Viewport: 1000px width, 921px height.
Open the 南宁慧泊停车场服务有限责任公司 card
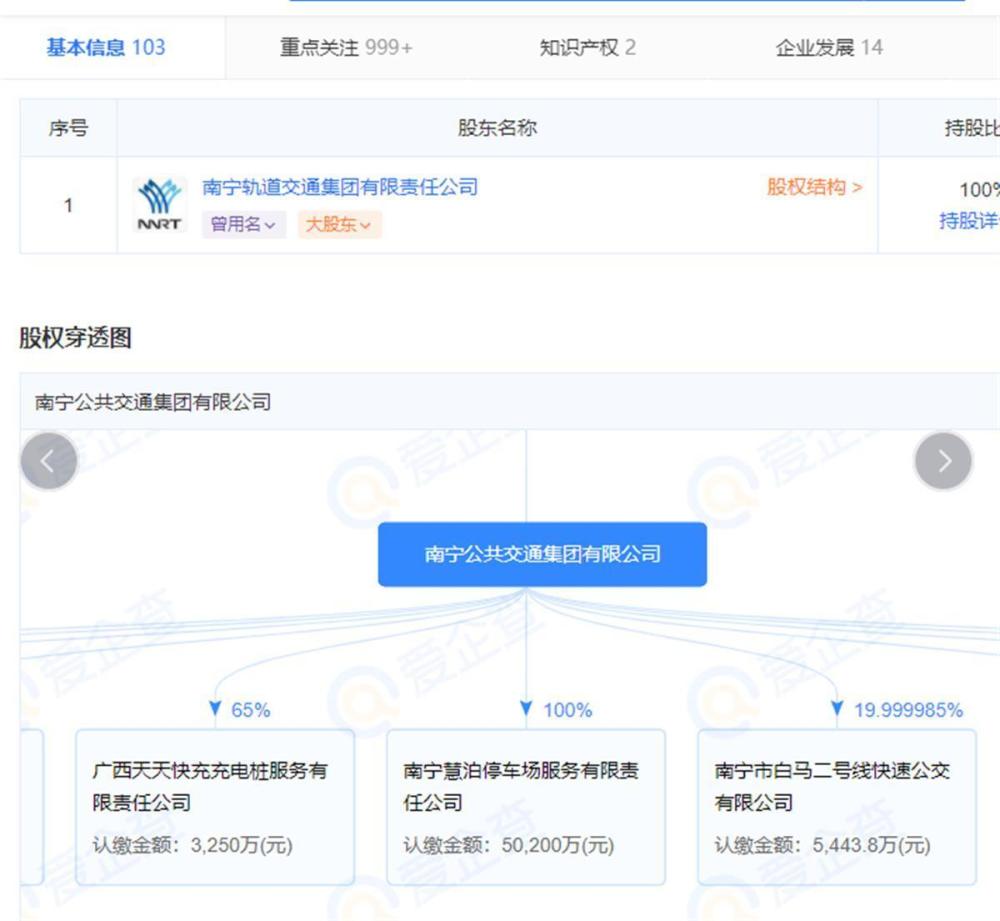[526, 807]
